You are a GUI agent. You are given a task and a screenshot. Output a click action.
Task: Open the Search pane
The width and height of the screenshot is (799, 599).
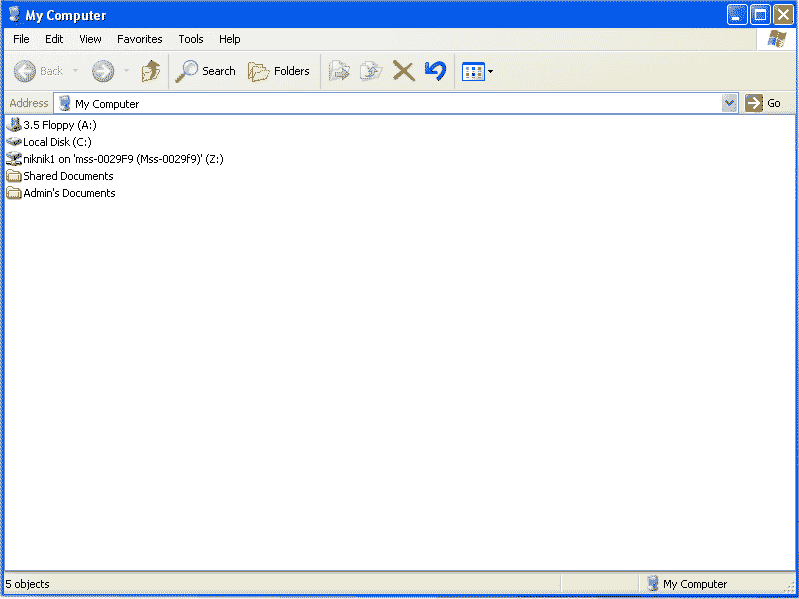click(205, 71)
